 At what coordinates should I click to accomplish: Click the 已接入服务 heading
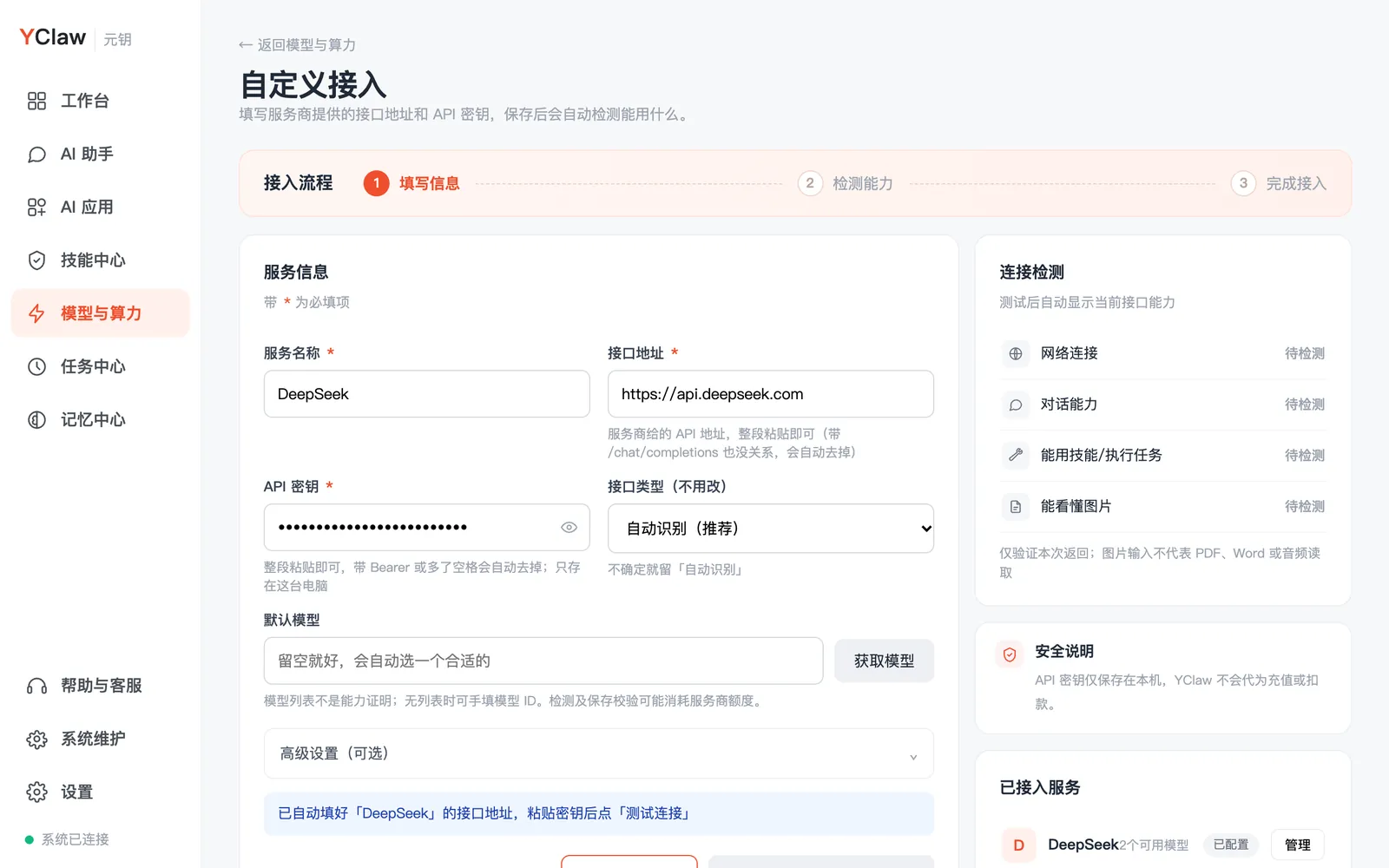[1040, 787]
